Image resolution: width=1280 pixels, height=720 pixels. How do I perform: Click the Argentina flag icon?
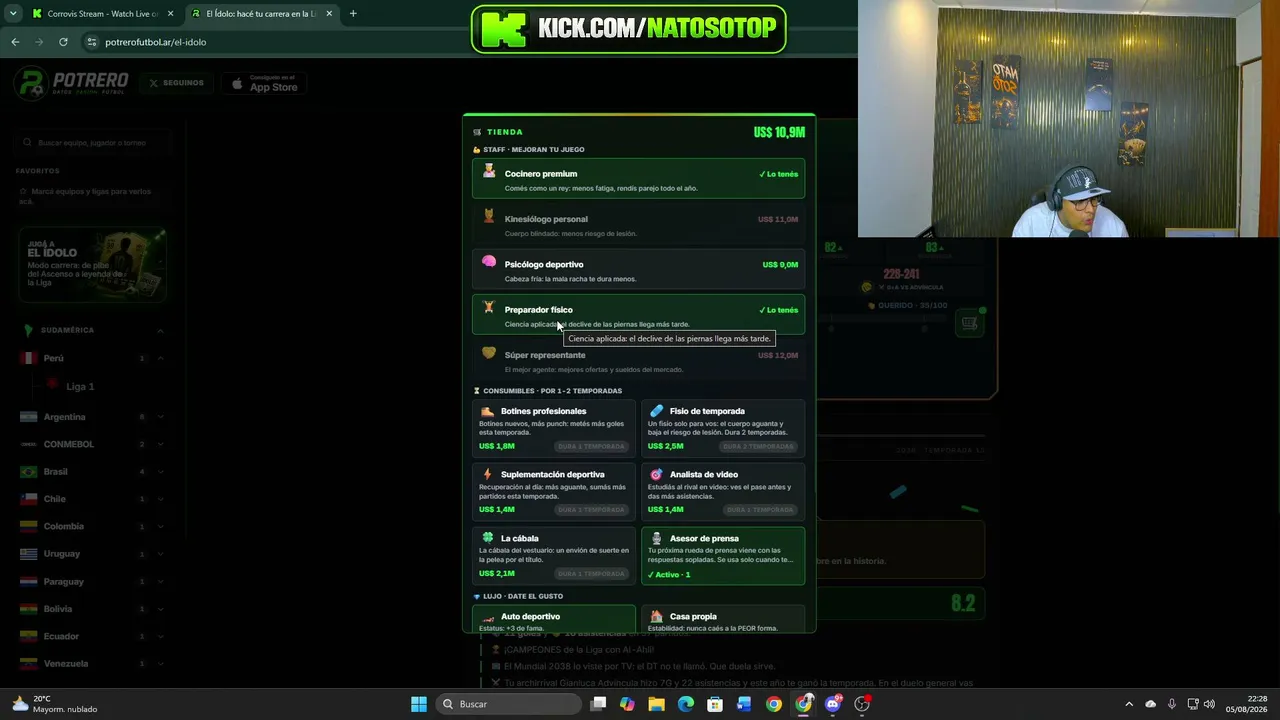[x=28, y=417]
